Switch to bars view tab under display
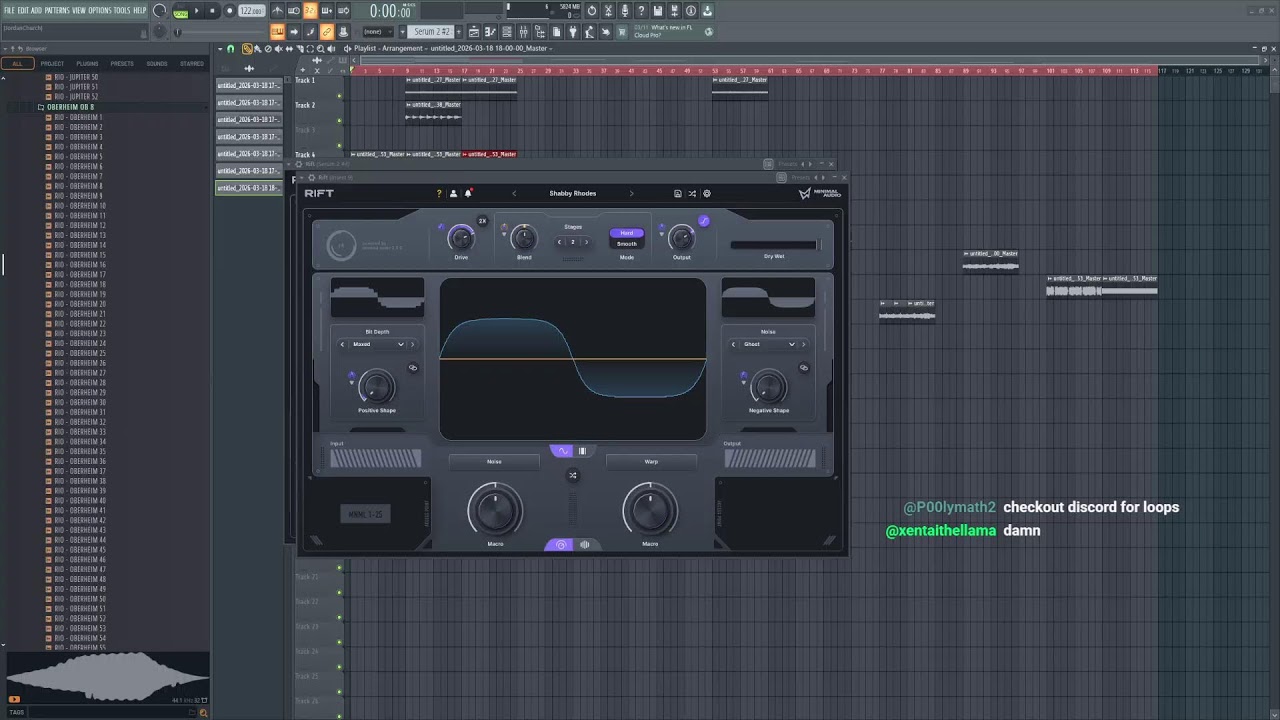The width and height of the screenshot is (1280, 720). 582,451
